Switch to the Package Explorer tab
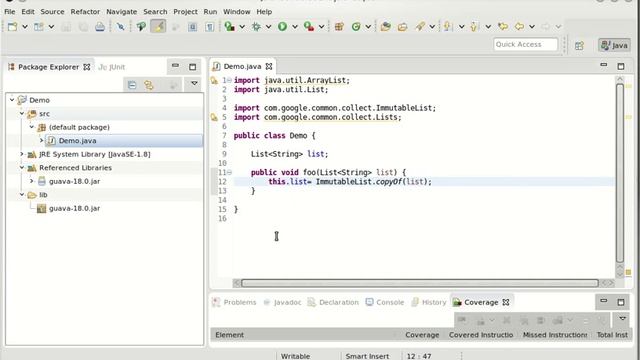Viewport: 640px width, 360px height. point(48,67)
